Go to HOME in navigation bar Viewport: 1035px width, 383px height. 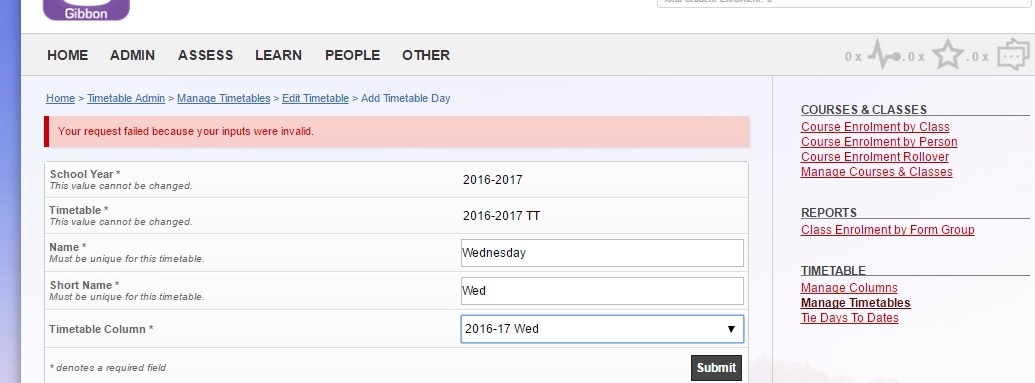click(x=67, y=55)
